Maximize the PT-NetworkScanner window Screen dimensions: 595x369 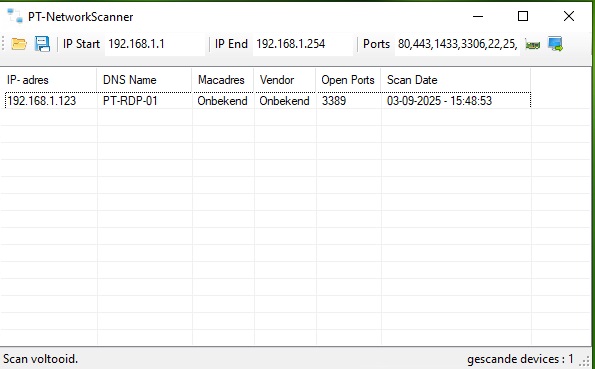click(x=523, y=16)
